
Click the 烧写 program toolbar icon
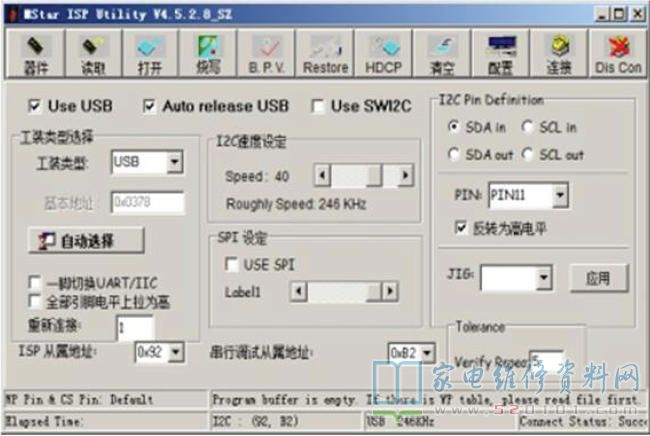click(x=208, y=54)
